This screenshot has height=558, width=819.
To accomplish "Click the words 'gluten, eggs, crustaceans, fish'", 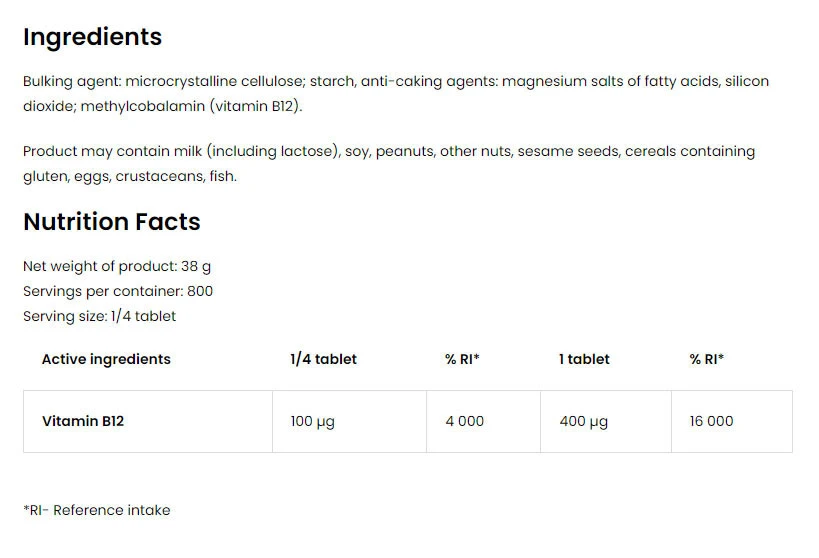I will (x=130, y=176).
